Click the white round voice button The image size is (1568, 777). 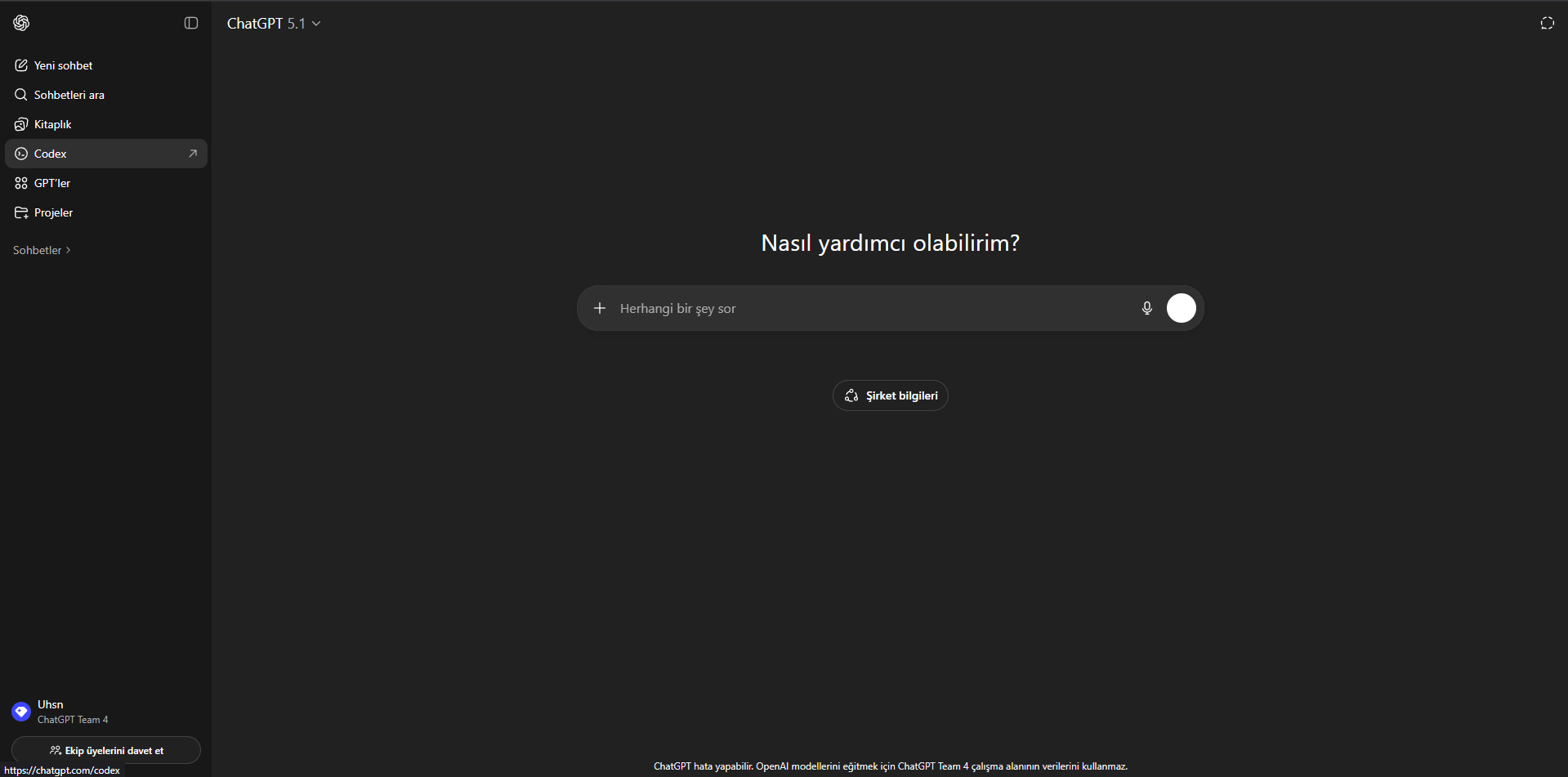pos(1181,308)
